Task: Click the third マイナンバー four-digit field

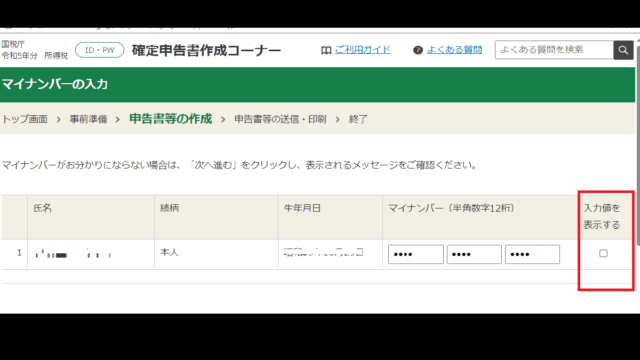Action: click(x=532, y=254)
